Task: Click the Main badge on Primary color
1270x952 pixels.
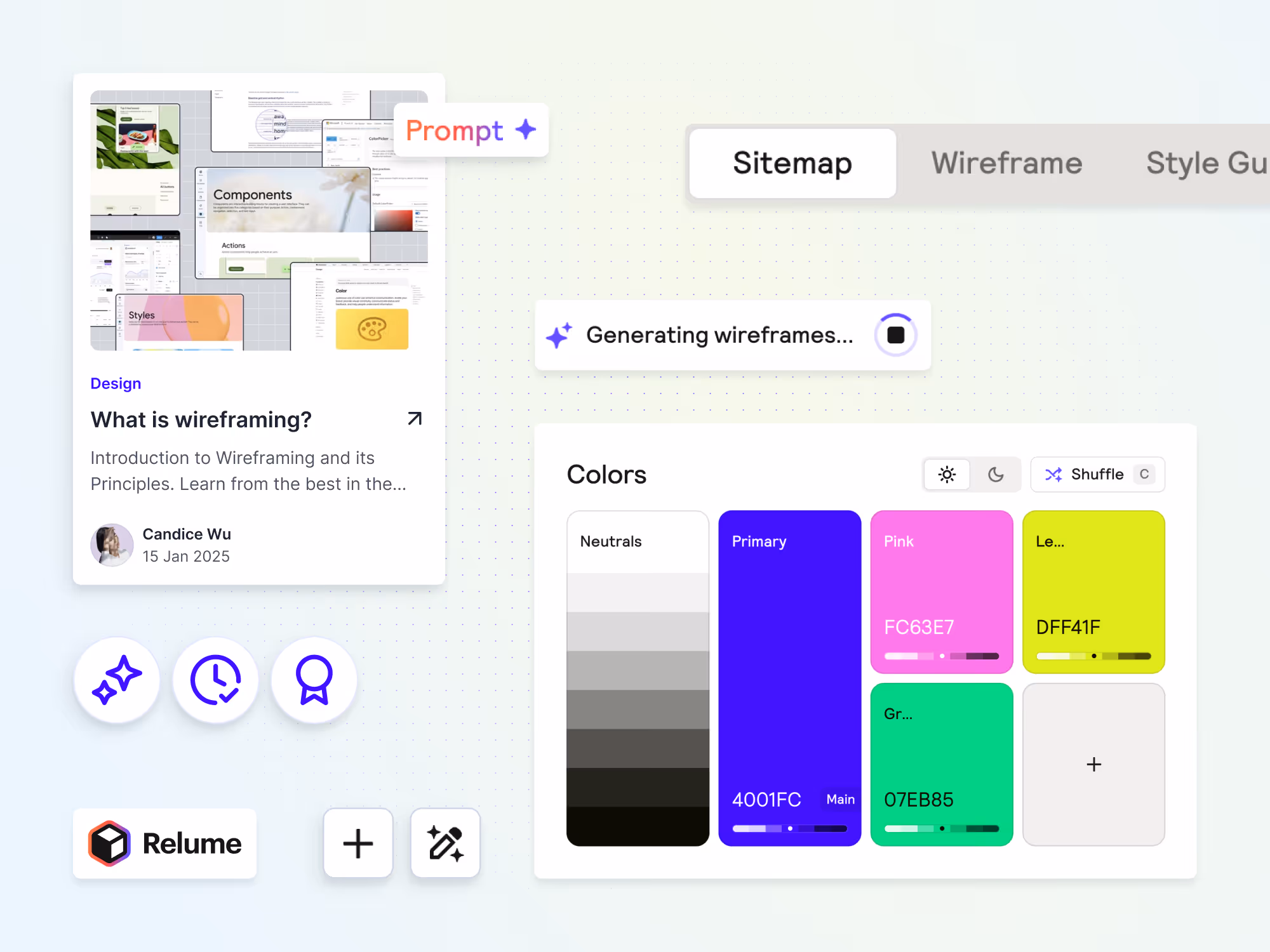Action: pos(840,799)
